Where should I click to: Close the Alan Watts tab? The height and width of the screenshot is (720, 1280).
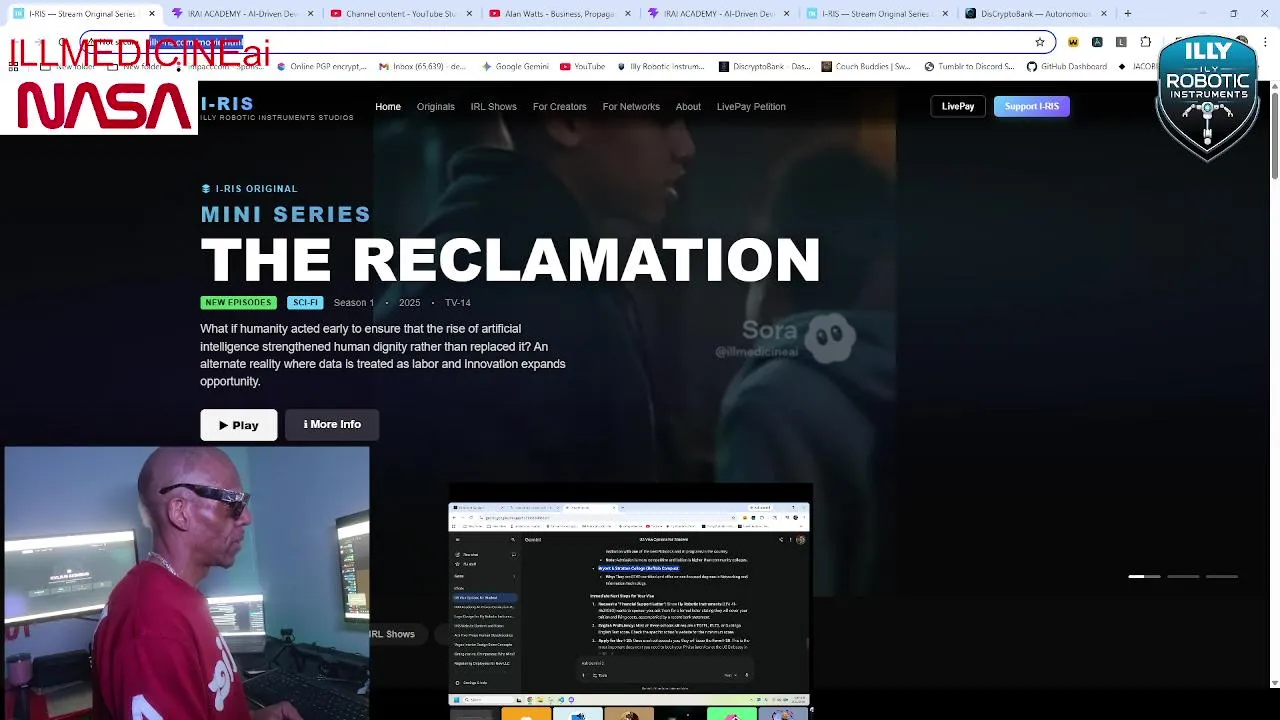[x=629, y=14]
